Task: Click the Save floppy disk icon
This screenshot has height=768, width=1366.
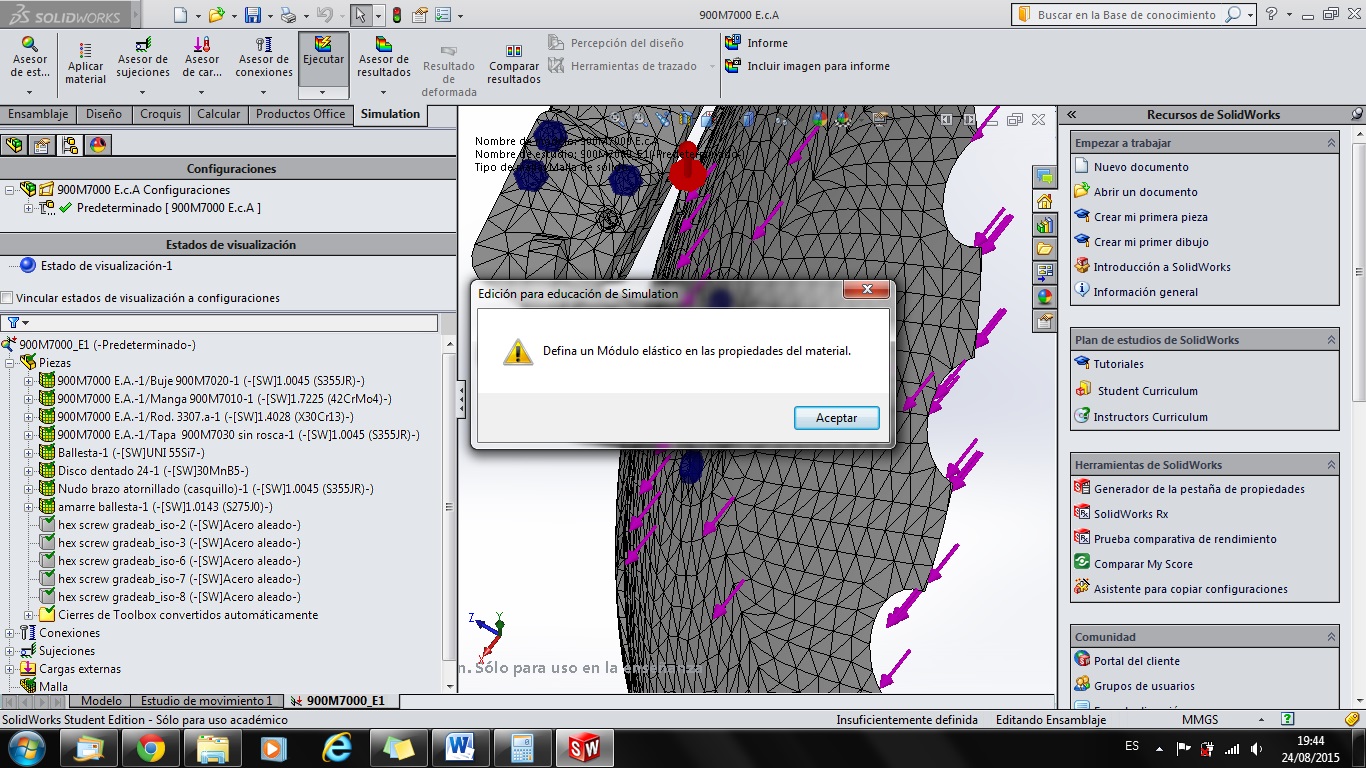Action: point(253,15)
